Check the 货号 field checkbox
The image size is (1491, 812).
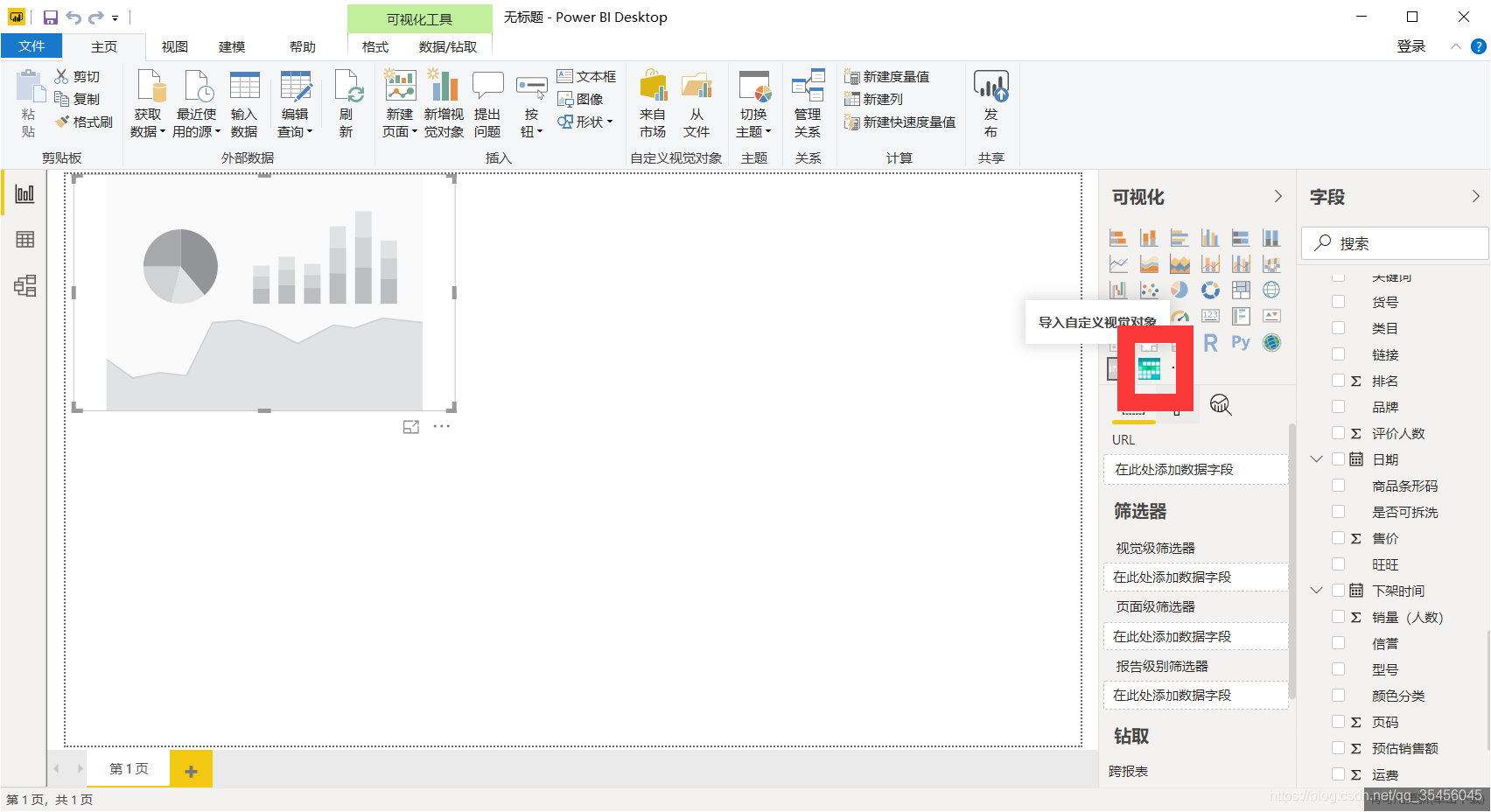1338,302
